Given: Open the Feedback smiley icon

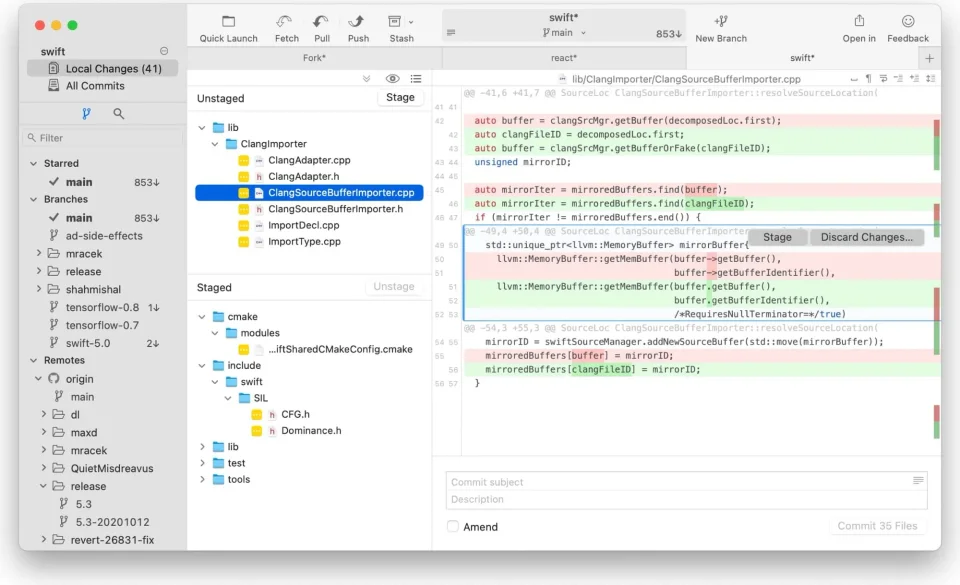Looking at the screenshot, I should [908, 21].
